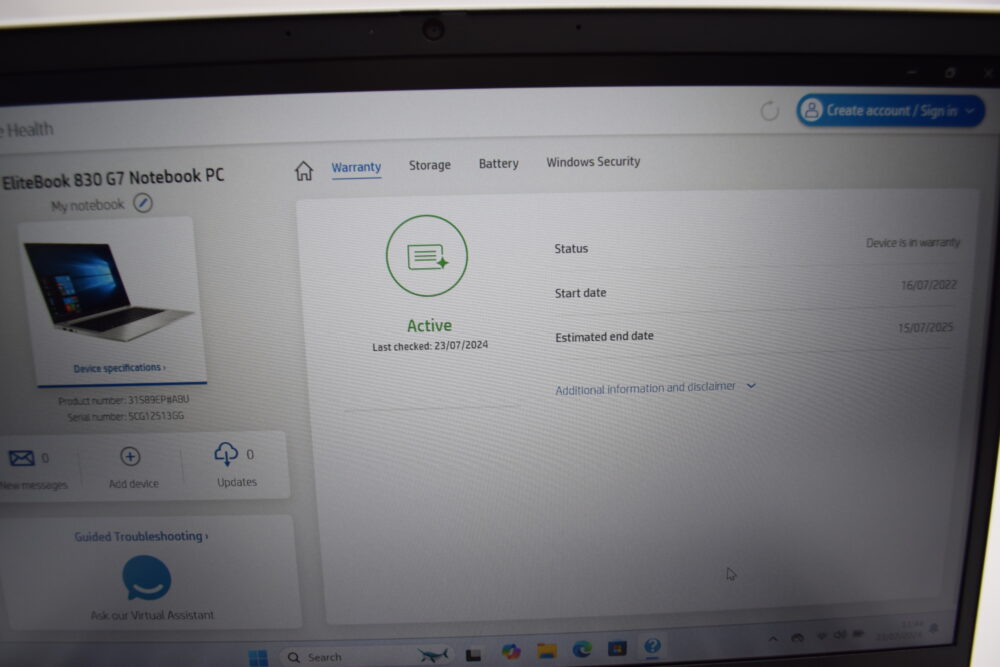Open Task View on the taskbar
Screen dimensions: 1000x667
point(473,655)
